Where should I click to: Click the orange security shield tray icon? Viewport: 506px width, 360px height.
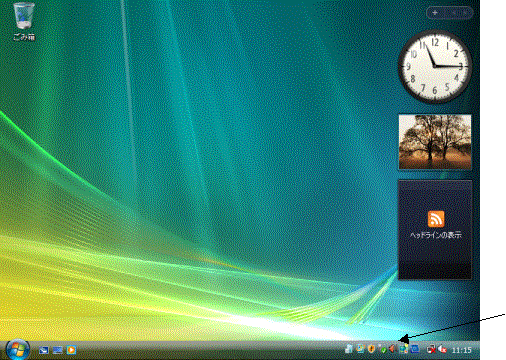point(371,349)
